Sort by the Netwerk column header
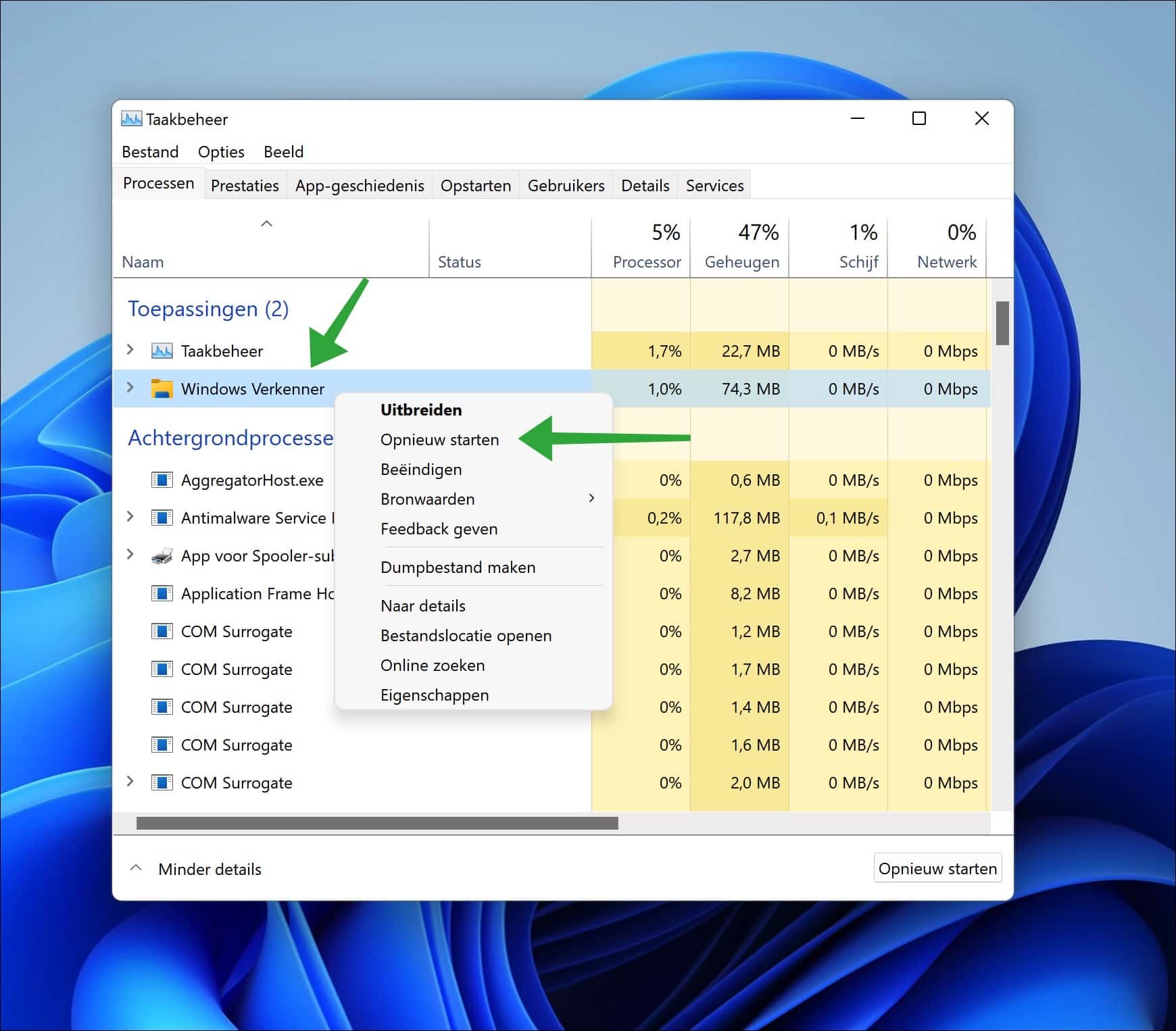1176x1031 pixels. coord(937,247)
